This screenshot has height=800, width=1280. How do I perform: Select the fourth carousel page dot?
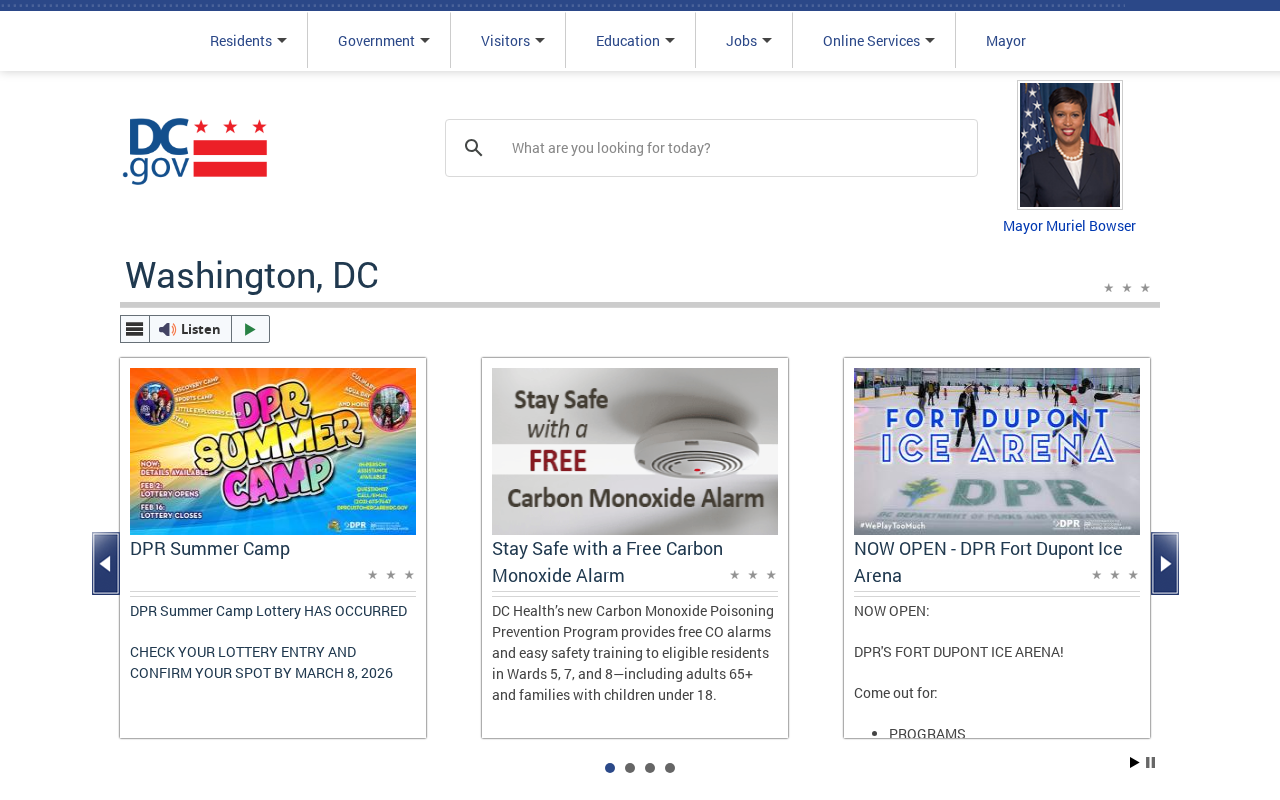pyautogui.click(x=670, y=768)
